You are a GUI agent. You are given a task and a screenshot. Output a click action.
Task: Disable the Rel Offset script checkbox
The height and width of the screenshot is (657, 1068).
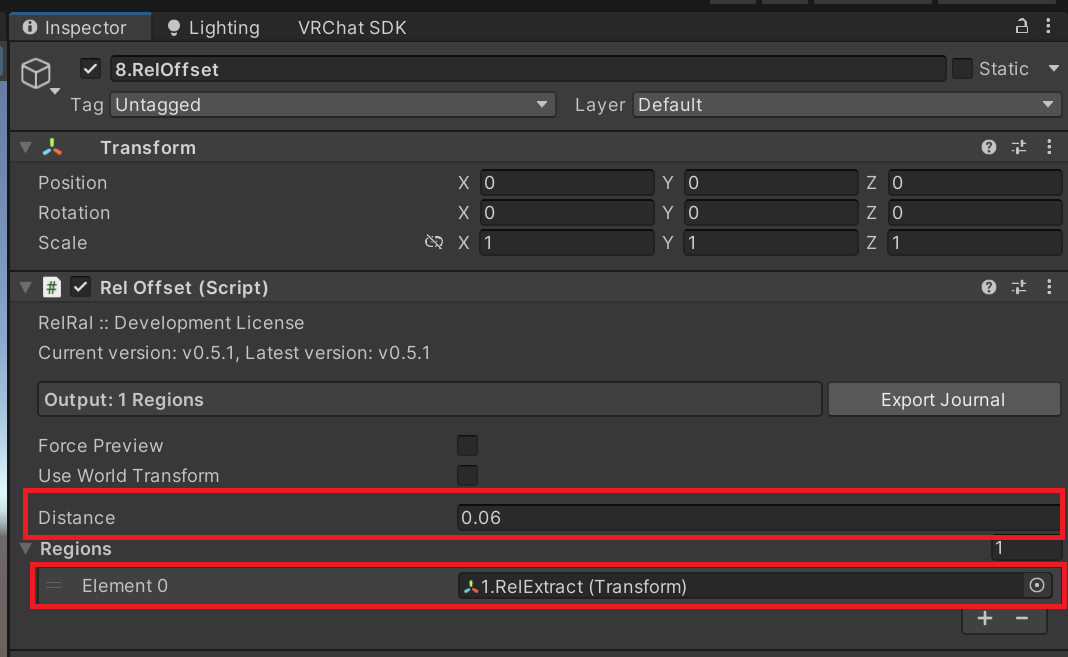[x=80, y=287]
